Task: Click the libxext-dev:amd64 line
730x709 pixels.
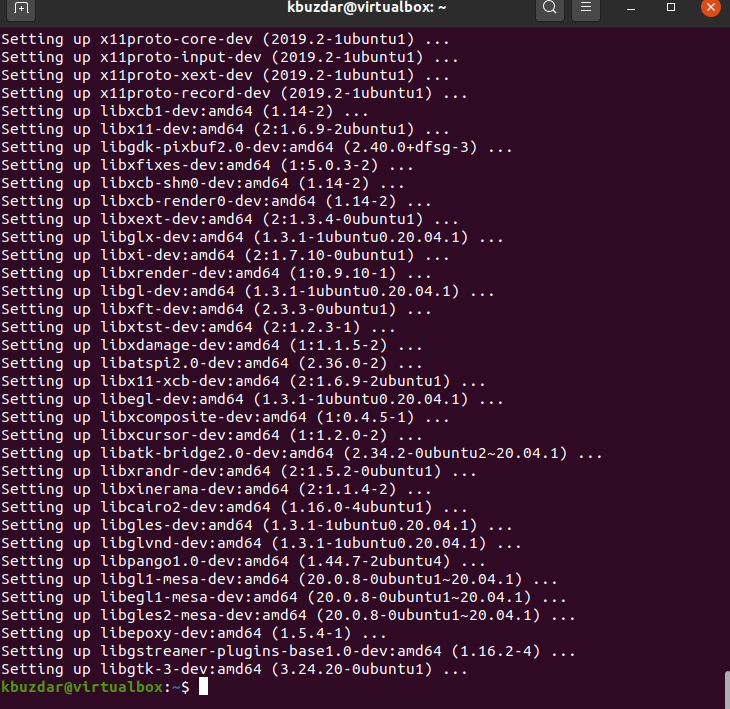Action: coord(230,219)
